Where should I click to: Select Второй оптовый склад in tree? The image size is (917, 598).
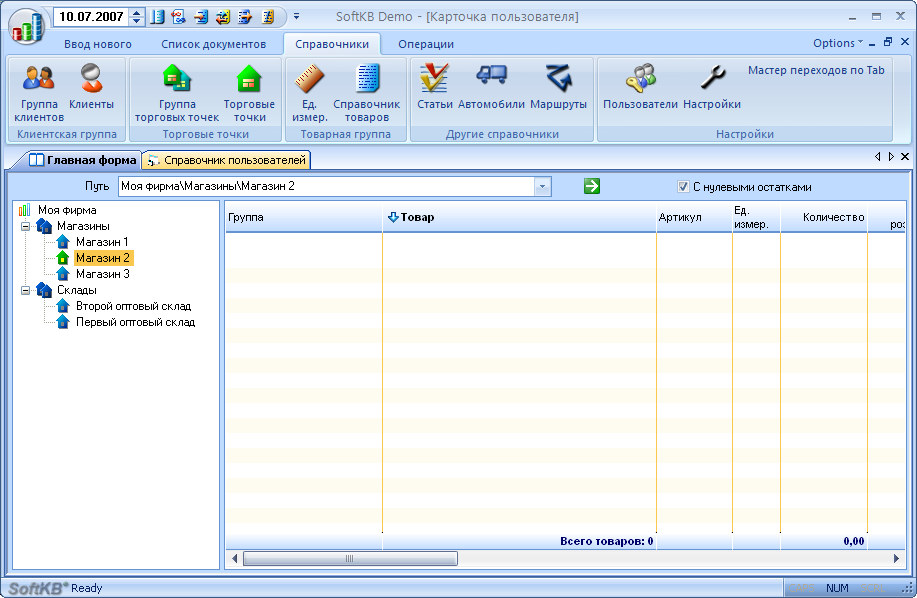133,306
